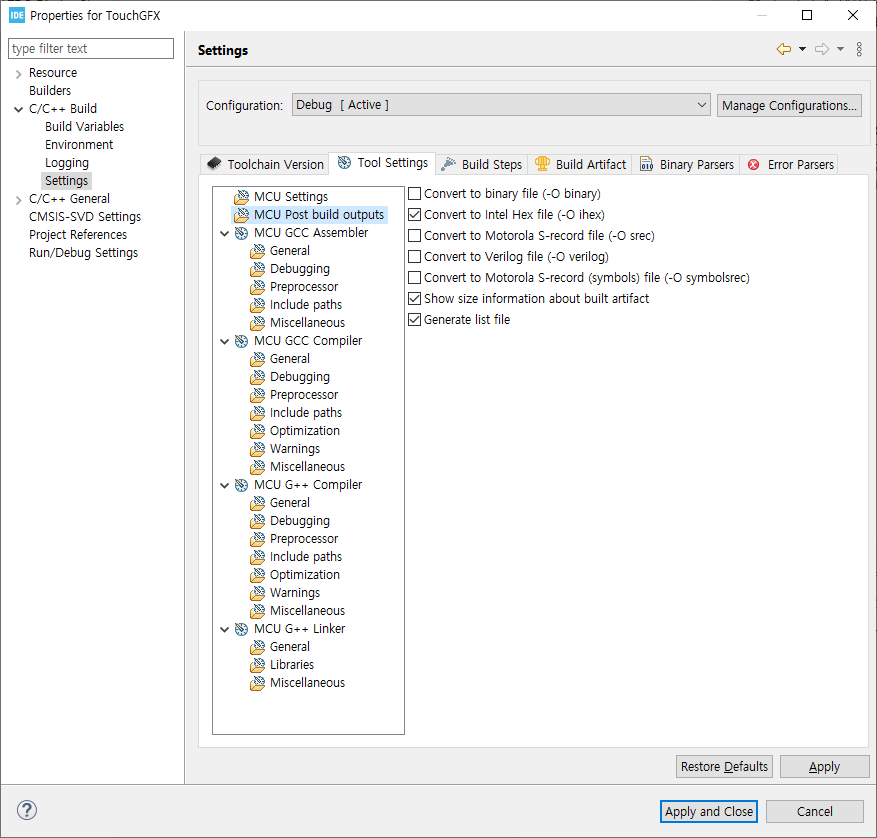Click the forward navigation arrow icon
The width and height of the screenshot is (877, 838).
[x=822, y=49]
